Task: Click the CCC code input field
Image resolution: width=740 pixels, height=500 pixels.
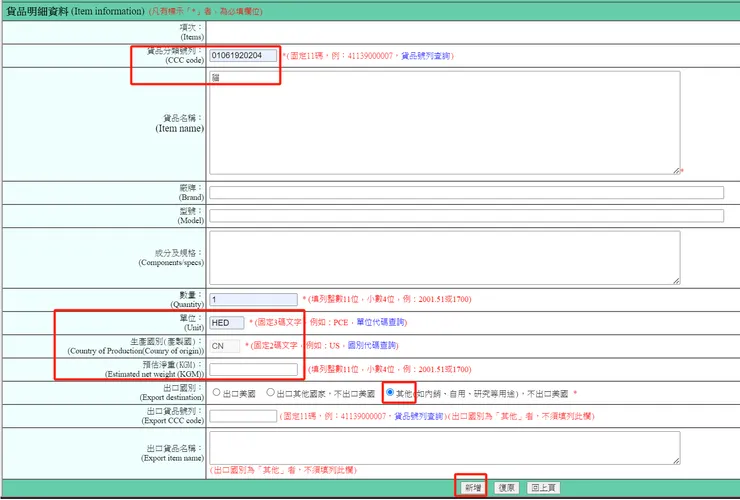Action: (x=243, y=56)
